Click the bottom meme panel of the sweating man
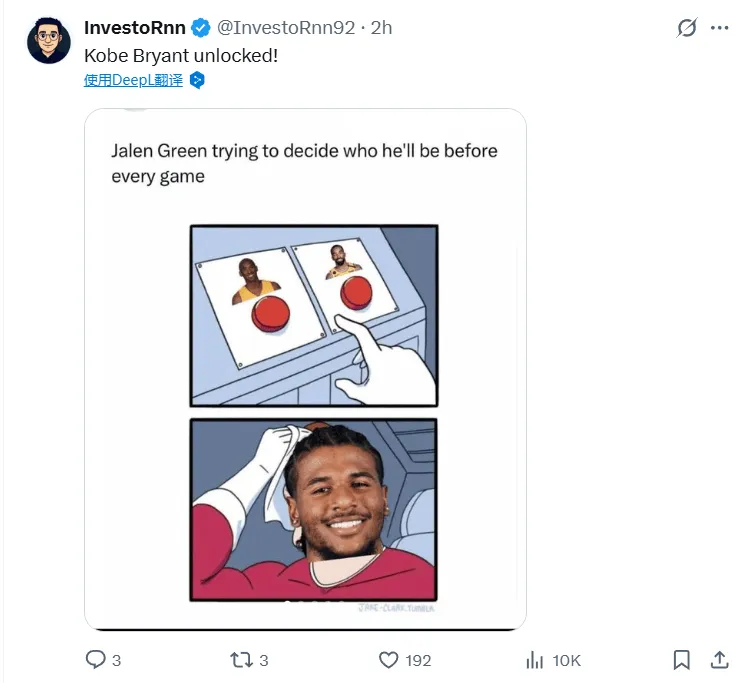The height and width of the screenshot is (683, 750). [x=313, y=510]
